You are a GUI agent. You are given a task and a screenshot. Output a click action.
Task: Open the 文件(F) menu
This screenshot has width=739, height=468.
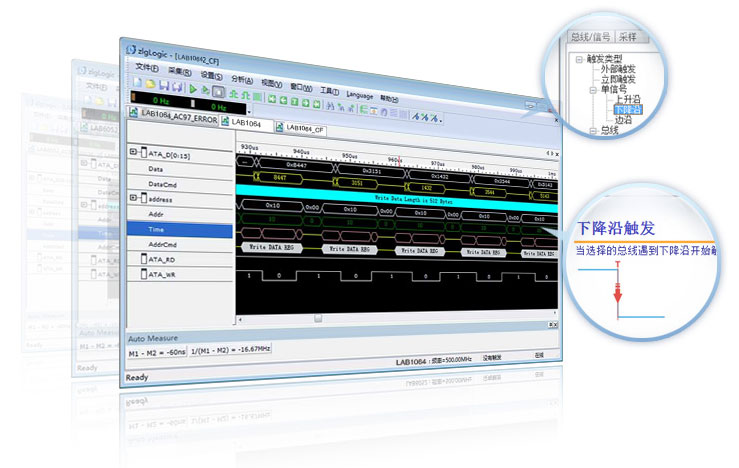(147, 67)
